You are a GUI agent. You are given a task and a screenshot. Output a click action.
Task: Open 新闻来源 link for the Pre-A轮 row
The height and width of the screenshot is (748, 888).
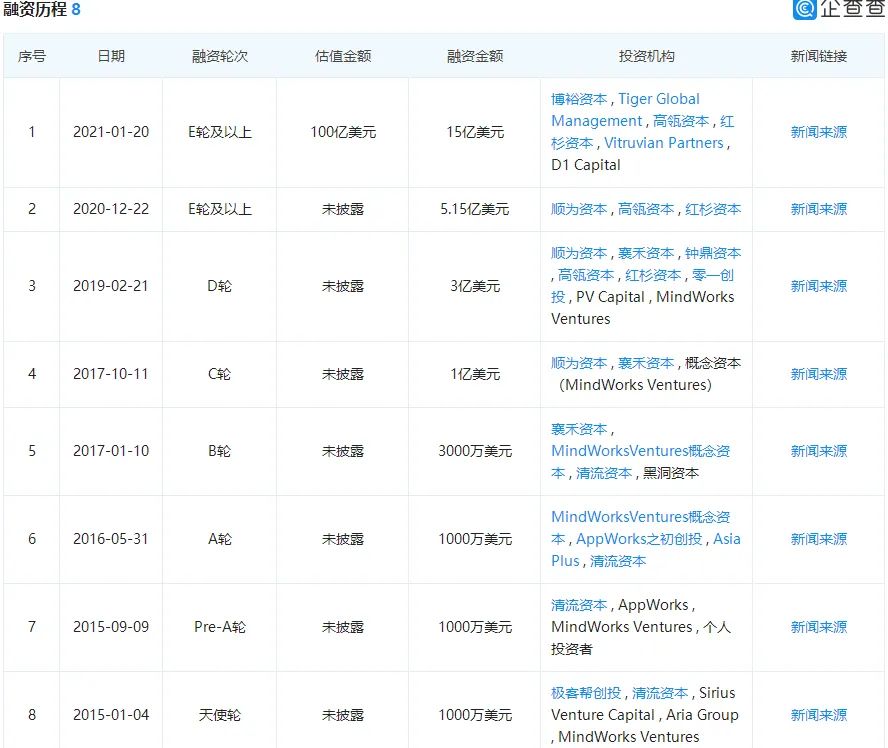[819, 627]
